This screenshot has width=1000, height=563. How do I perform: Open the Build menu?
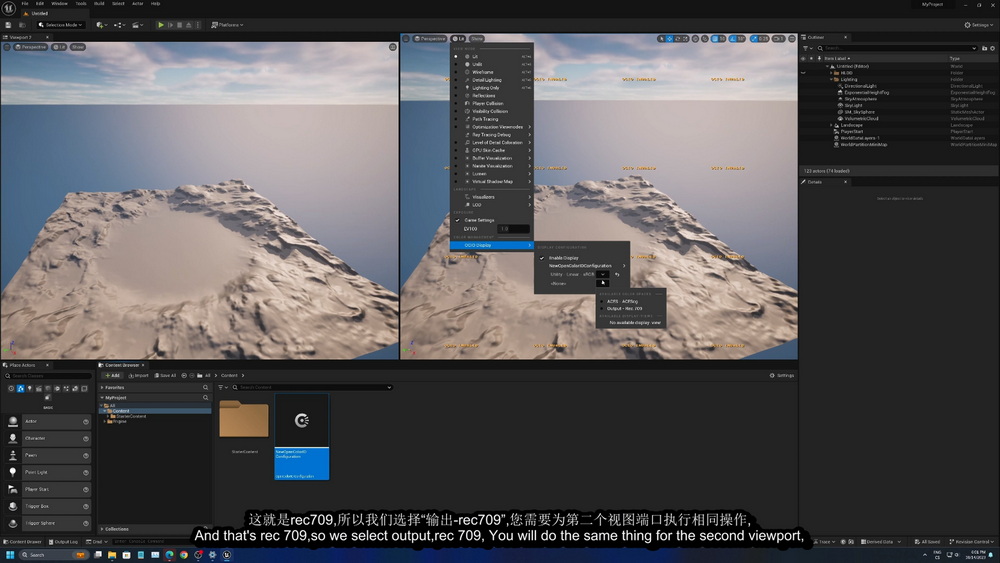pos(99,3)
